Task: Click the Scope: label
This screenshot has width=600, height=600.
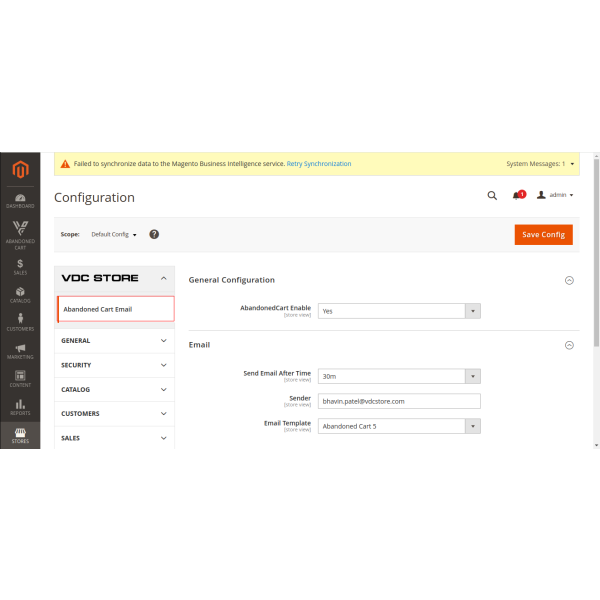Action: [70, 234]
